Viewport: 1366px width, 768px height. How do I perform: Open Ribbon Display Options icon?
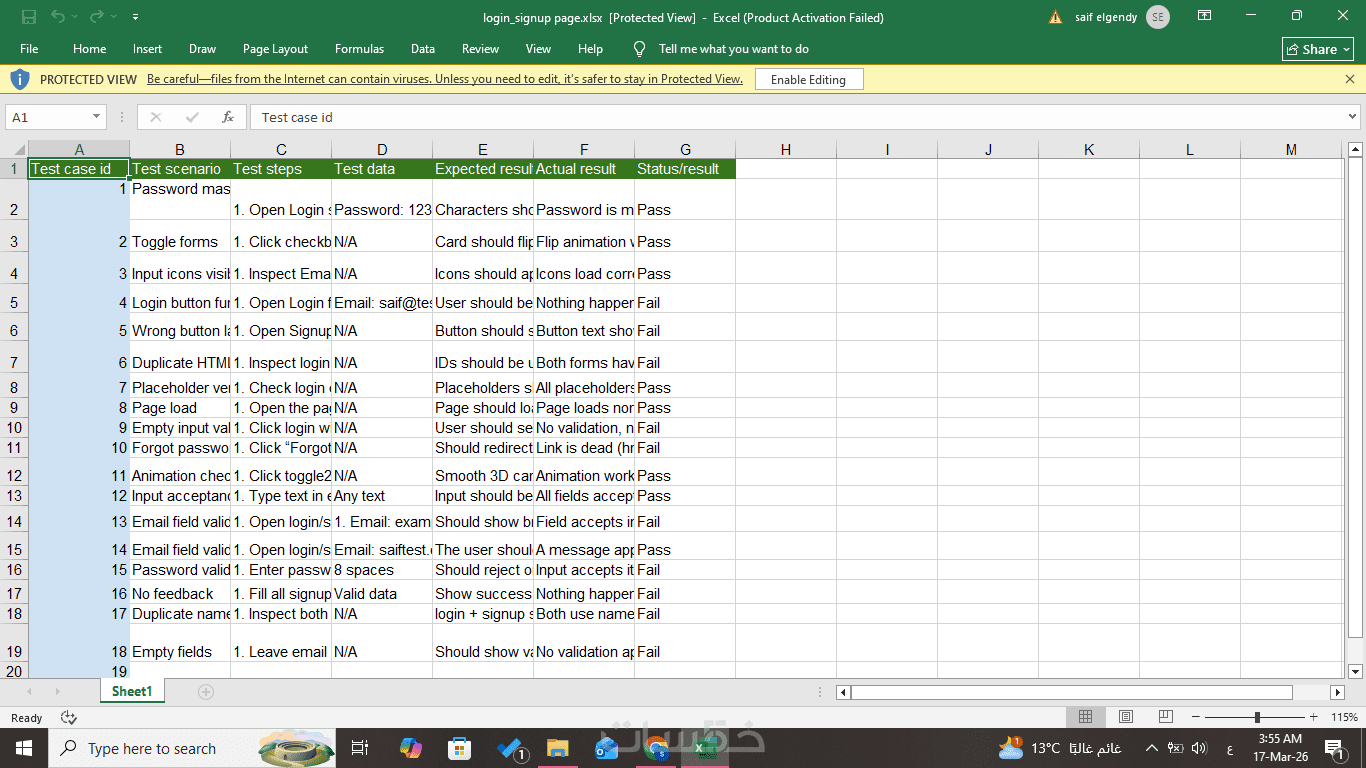point(1205,16)
